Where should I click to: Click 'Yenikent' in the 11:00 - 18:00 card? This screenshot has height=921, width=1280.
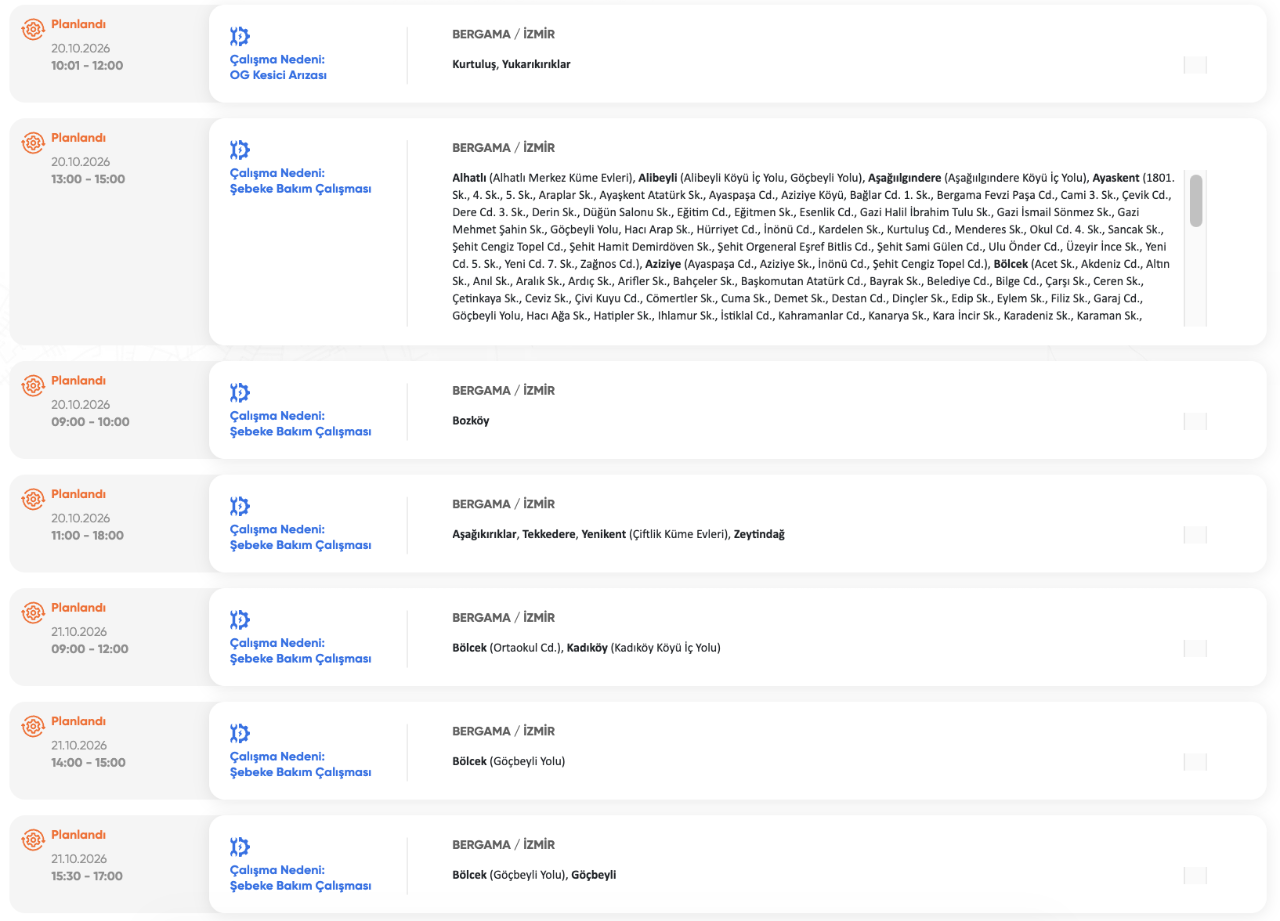604,534
